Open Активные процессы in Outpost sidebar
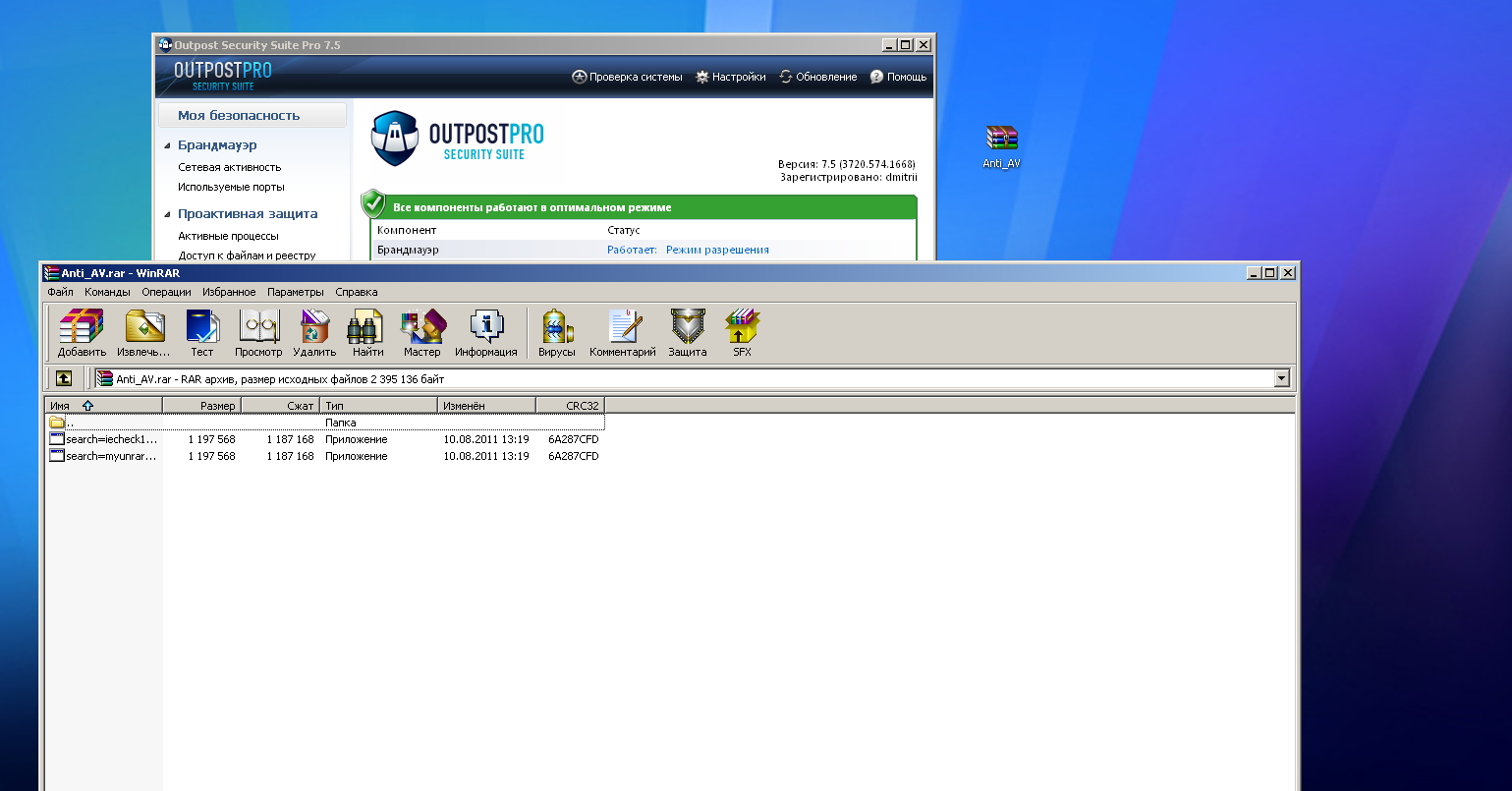The height and width of the screenshot is (791, 1512). click(x=228, y=236)
